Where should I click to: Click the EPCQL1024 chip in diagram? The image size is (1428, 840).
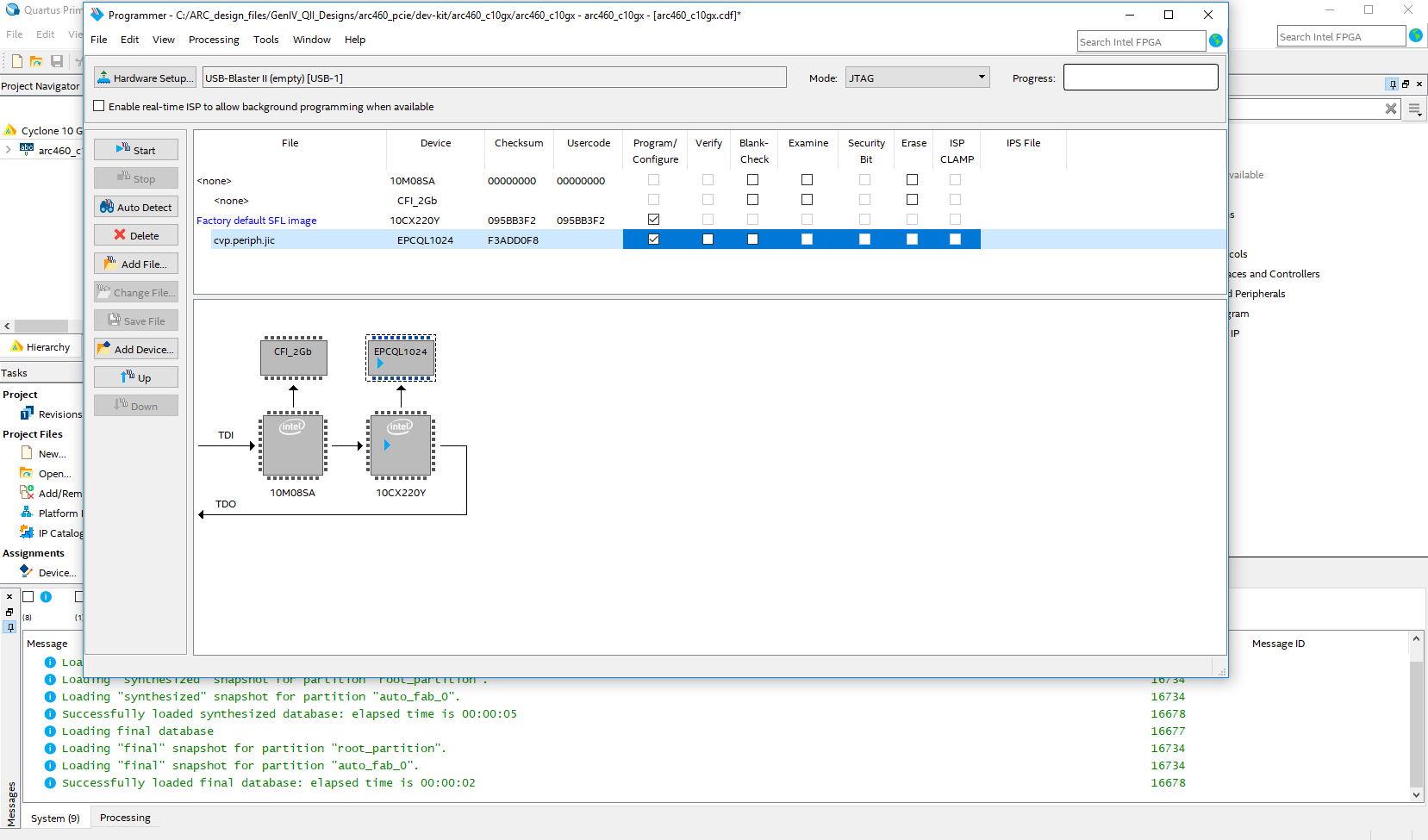coord(401,358)
